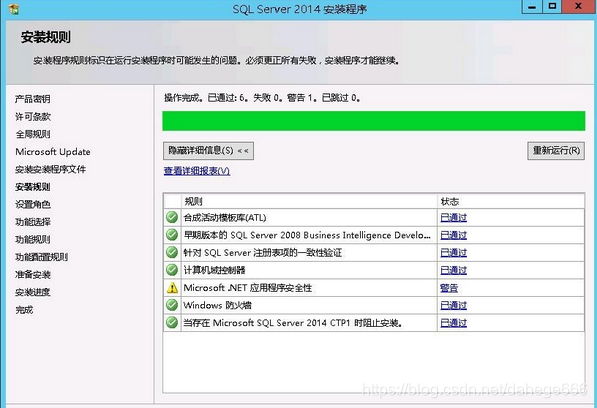597x408 pixels.
Task: Select 功能配置规则 step in sidebar
Action: [x=42, y=257]
